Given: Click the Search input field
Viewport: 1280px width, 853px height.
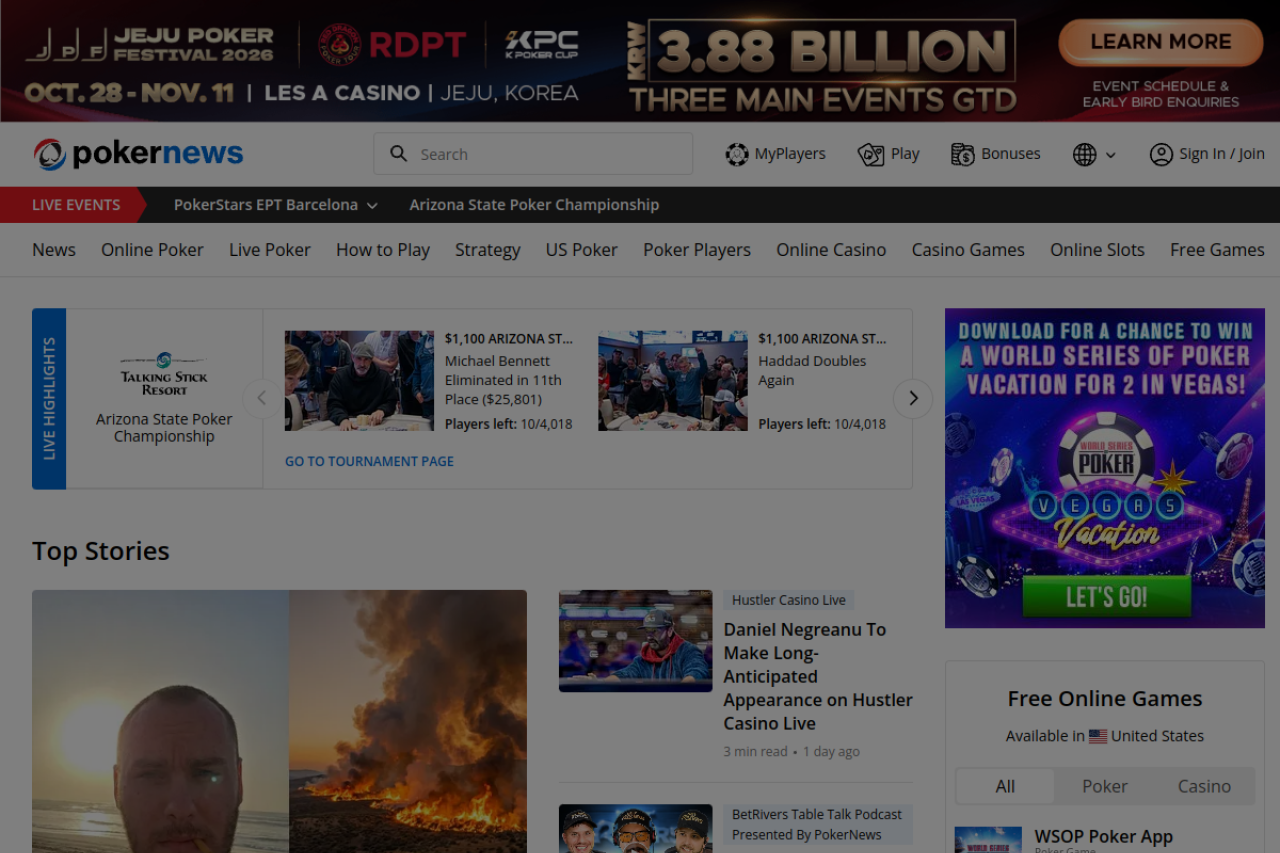Looking at the screenshot, I should click(533, 154).
